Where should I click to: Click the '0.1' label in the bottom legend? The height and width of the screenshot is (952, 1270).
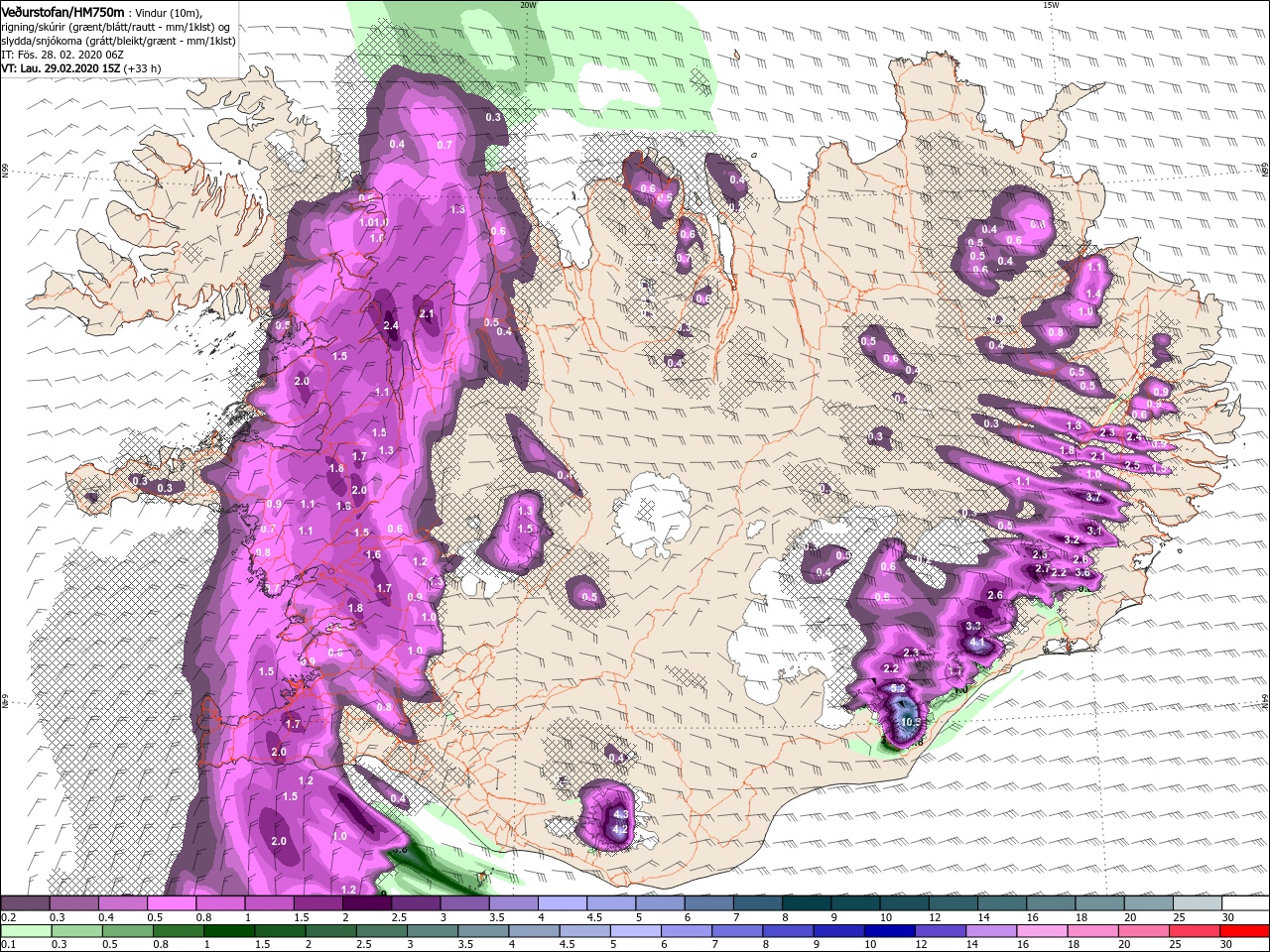pyautogui.click(x=8, y=945)
